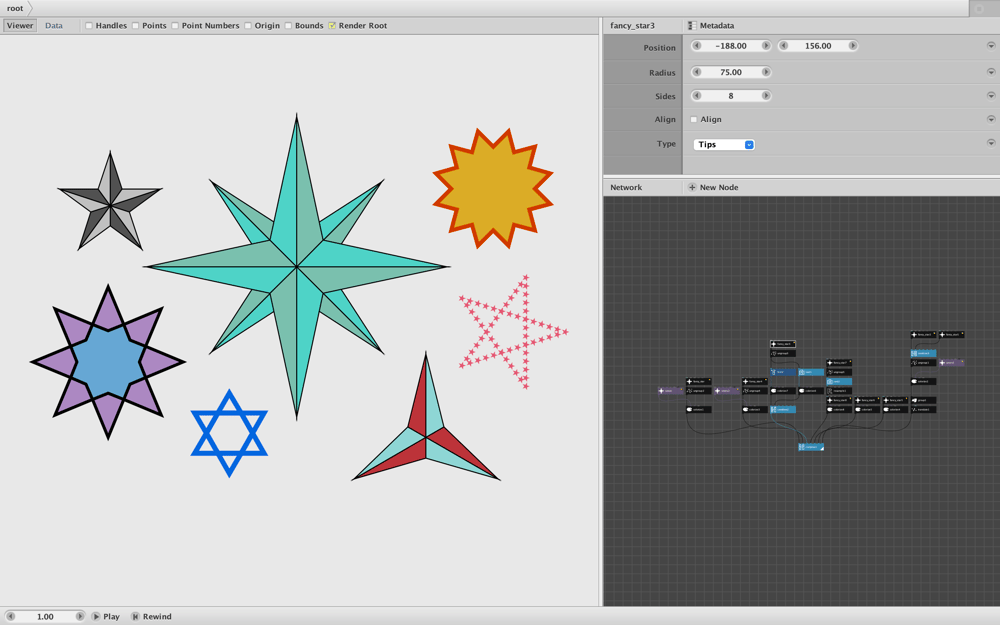Increase Position X value of -188.00
Image resolution: width=1000 pixels, height=625 pixels.
766,46
